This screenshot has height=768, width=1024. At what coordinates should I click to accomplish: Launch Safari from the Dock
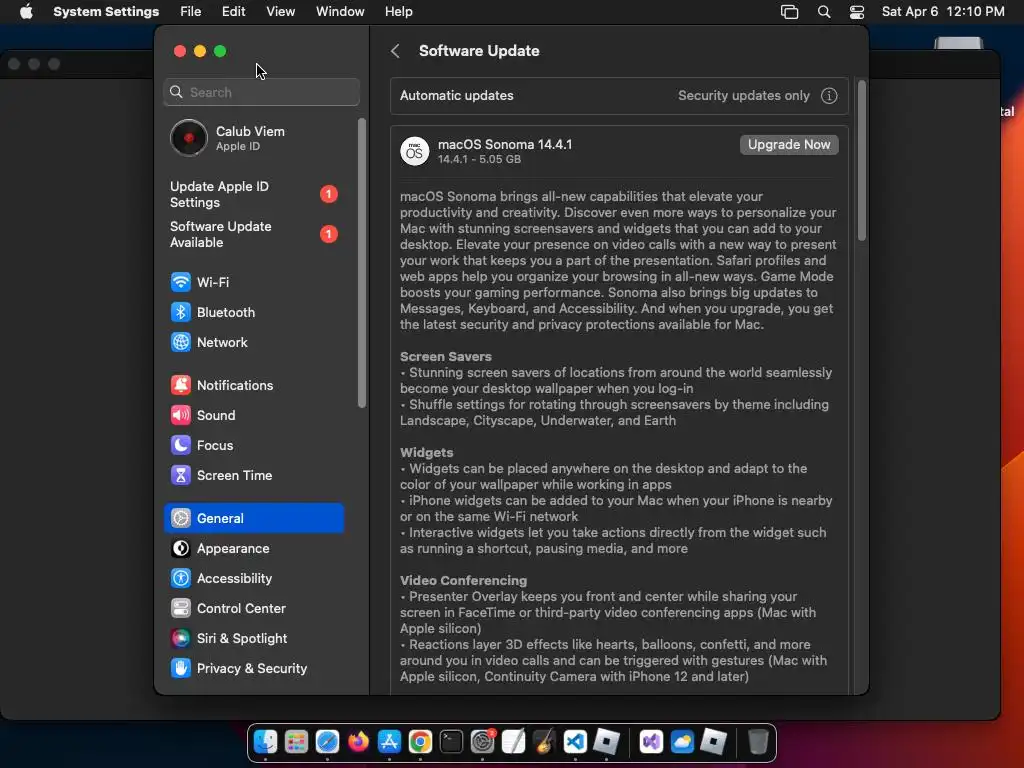click(327, 742)
